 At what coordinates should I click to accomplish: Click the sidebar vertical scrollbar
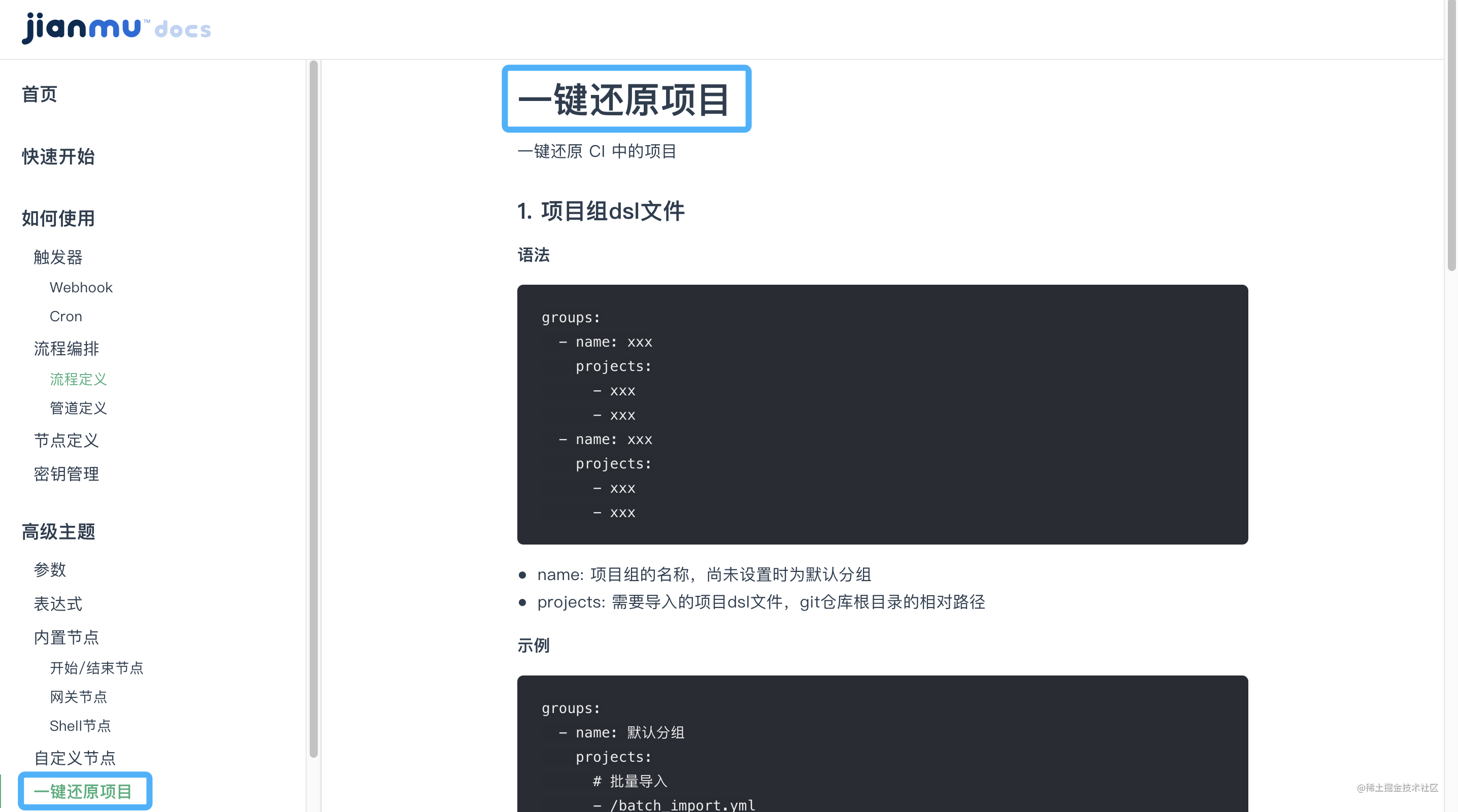coord(314,408)
